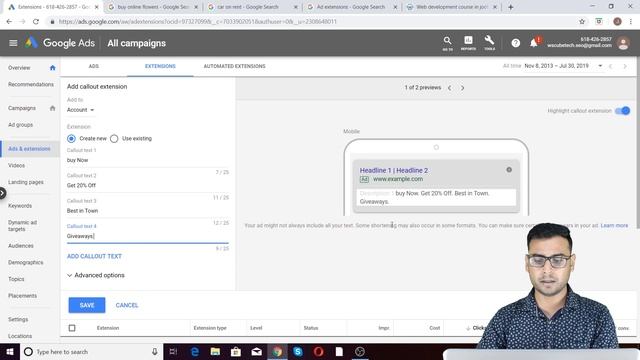Open the notifications bell
Image resolution: width=640 pixels, height=360 pixels.
click(534, 42)
